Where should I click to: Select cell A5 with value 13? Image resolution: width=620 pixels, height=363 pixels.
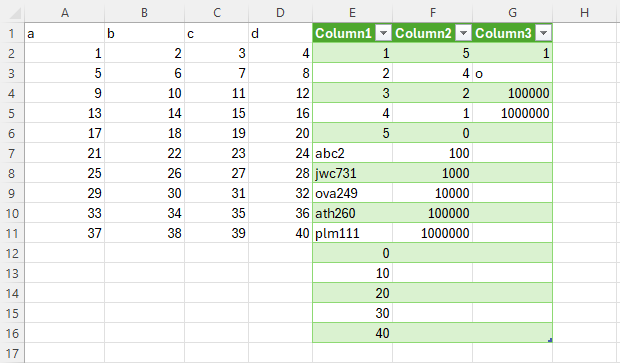click(x=65, y=113)
